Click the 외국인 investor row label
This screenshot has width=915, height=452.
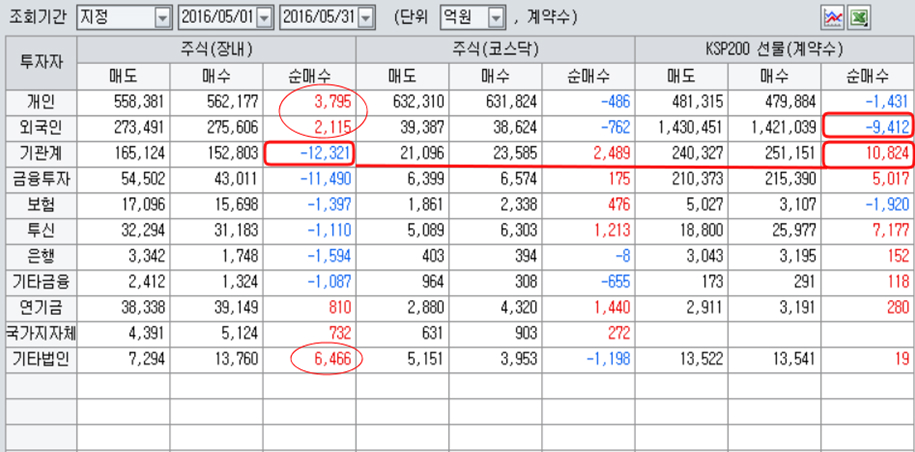[41, 127]
